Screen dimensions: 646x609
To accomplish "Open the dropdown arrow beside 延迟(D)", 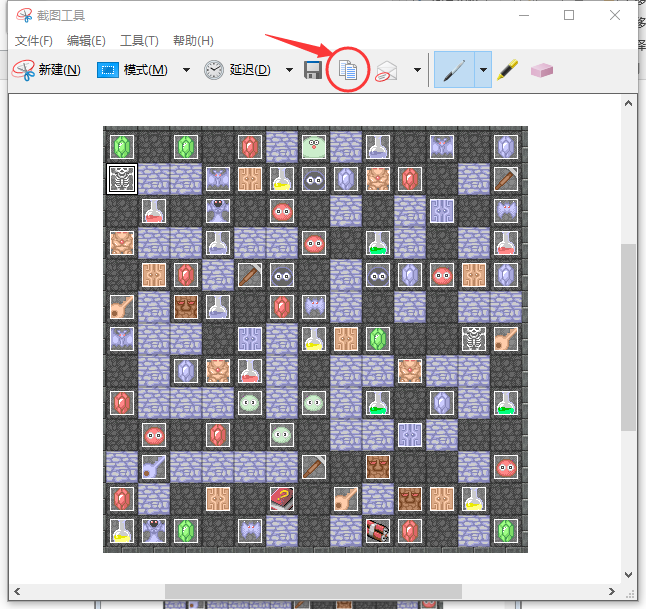I will [289, 70].
